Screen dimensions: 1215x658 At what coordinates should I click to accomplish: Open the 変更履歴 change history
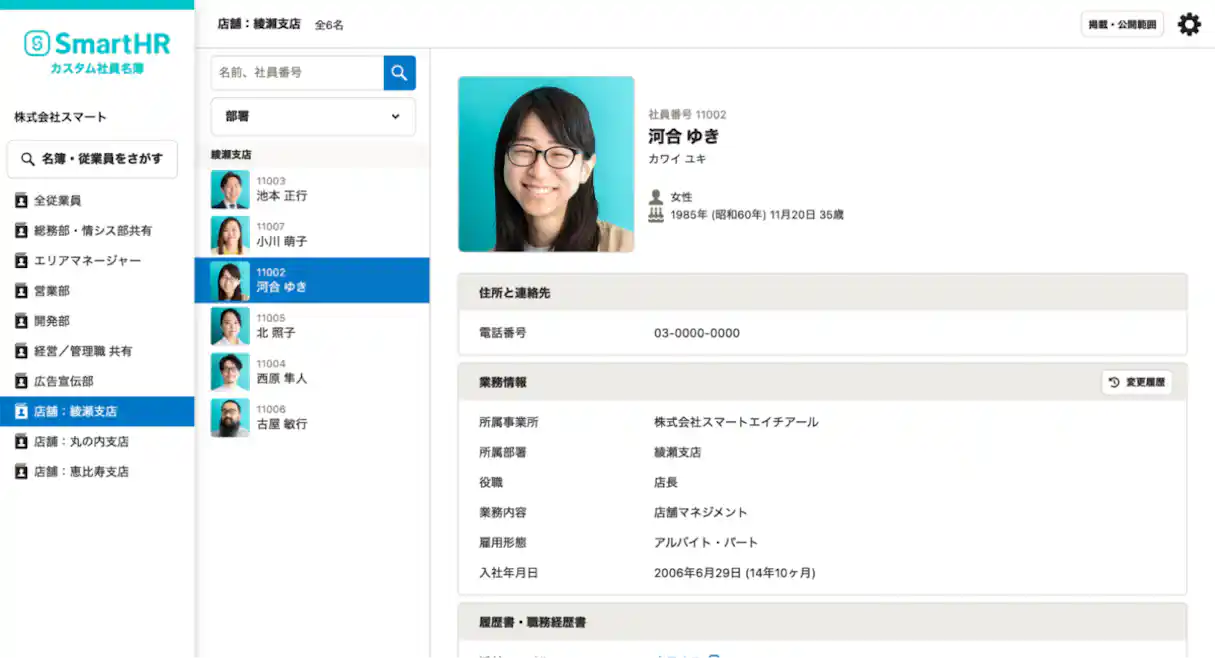pos(1137,381)
